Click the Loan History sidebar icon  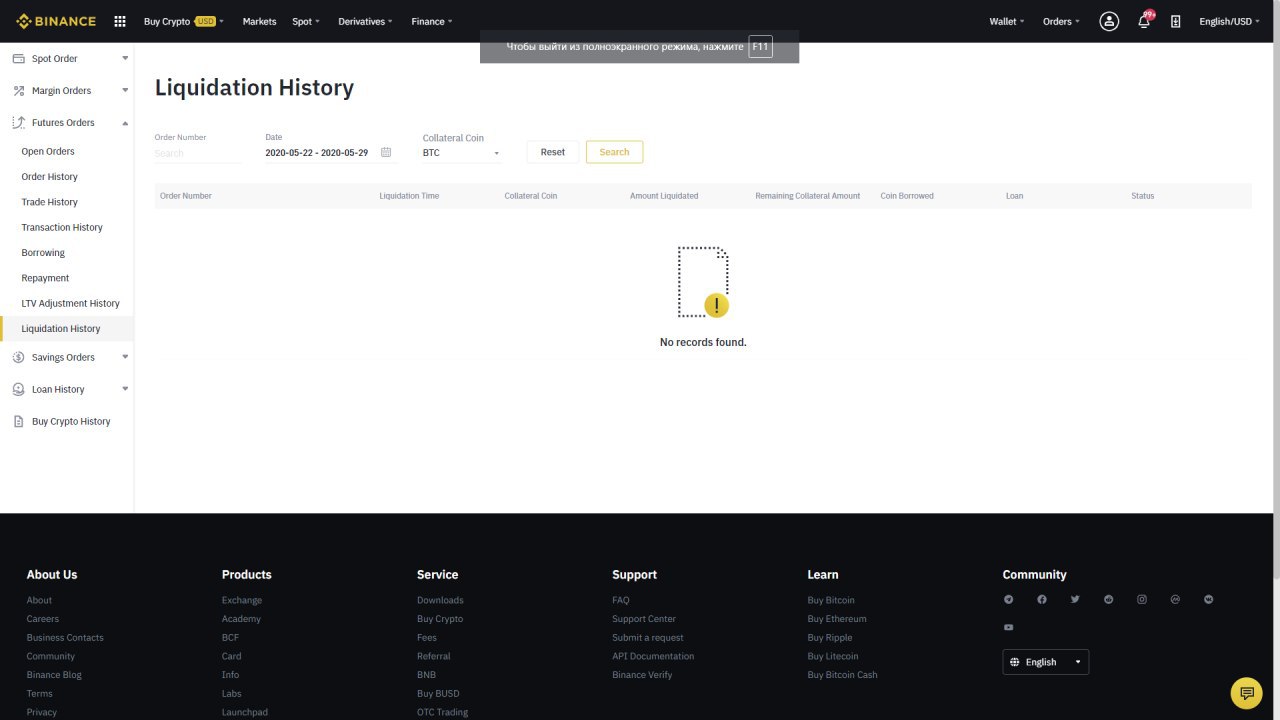(18, 389)
